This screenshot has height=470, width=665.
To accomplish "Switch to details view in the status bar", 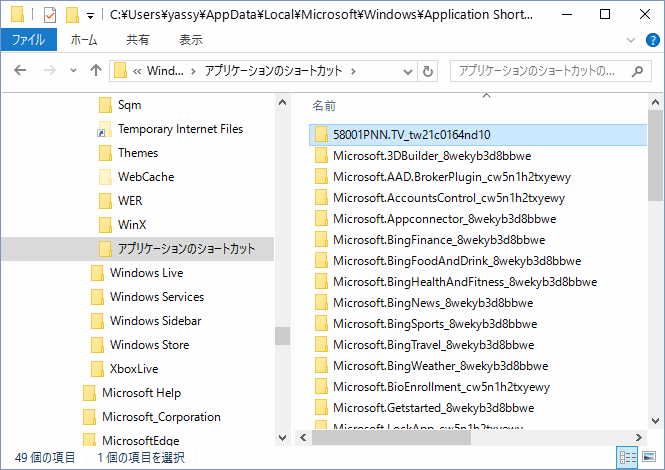I will pyautogui.click(x=627, y=457).
